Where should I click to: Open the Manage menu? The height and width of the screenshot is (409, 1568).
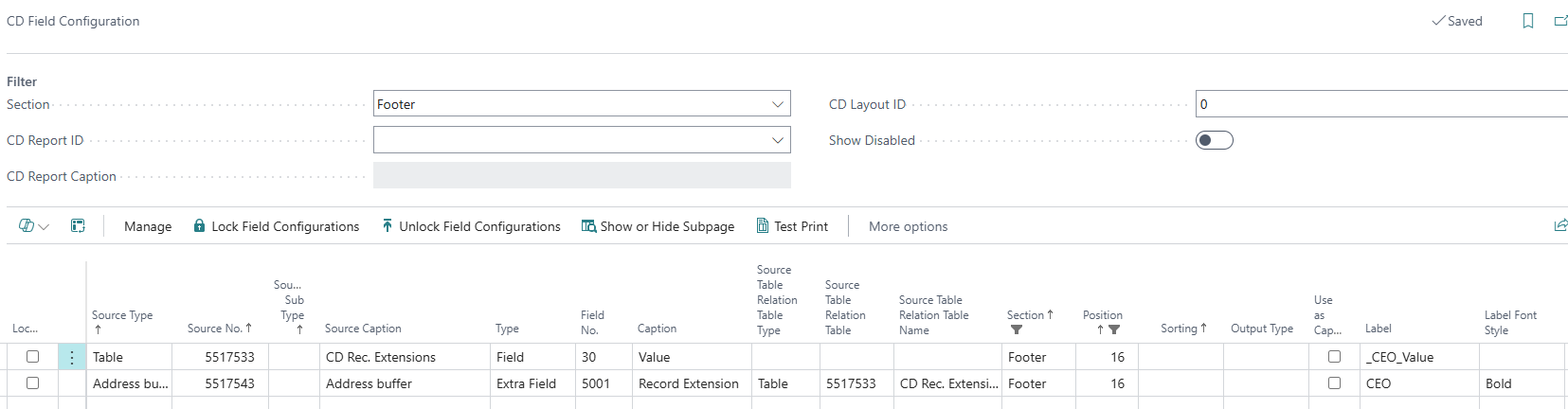pyautogui.click(x=148, y=226)
